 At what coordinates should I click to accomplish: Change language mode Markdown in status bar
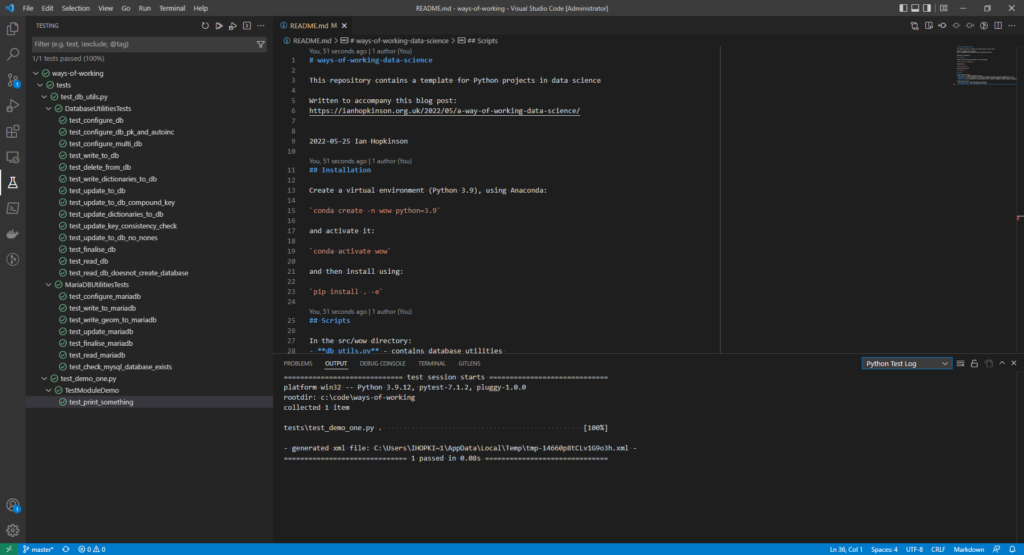click(x=968, y=549)
